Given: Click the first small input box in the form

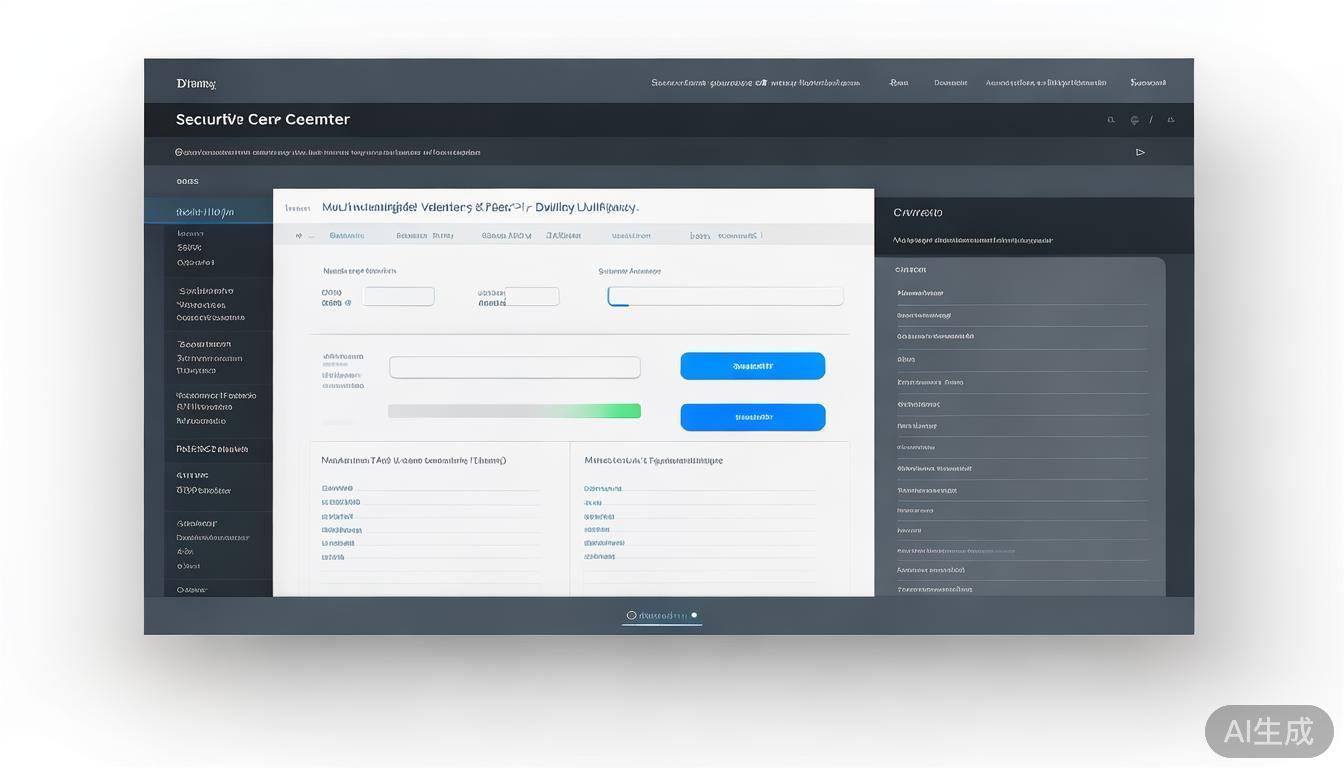Looking at the screenshot, I should (x=398, y=296).
